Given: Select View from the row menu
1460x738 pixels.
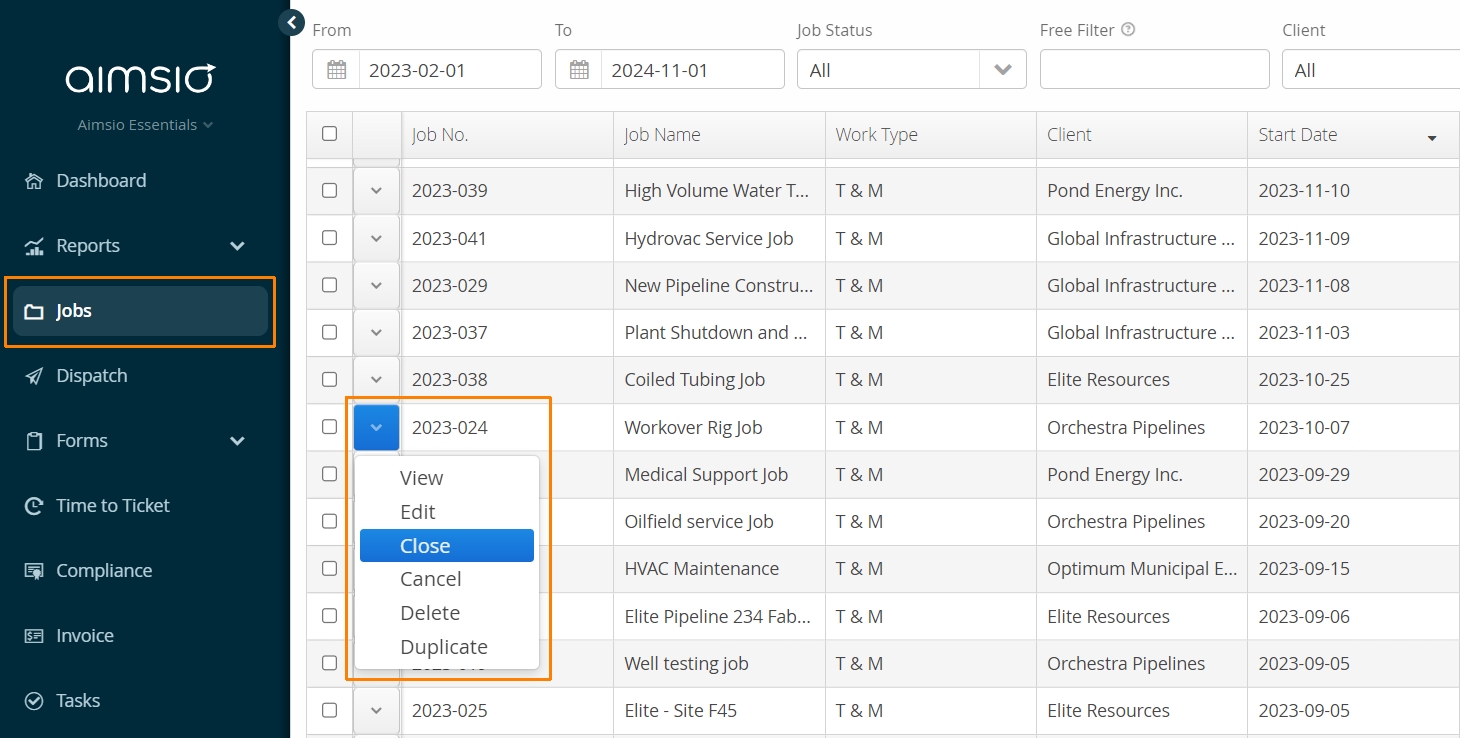Looking at the screenshot, I should pos(447,478).
